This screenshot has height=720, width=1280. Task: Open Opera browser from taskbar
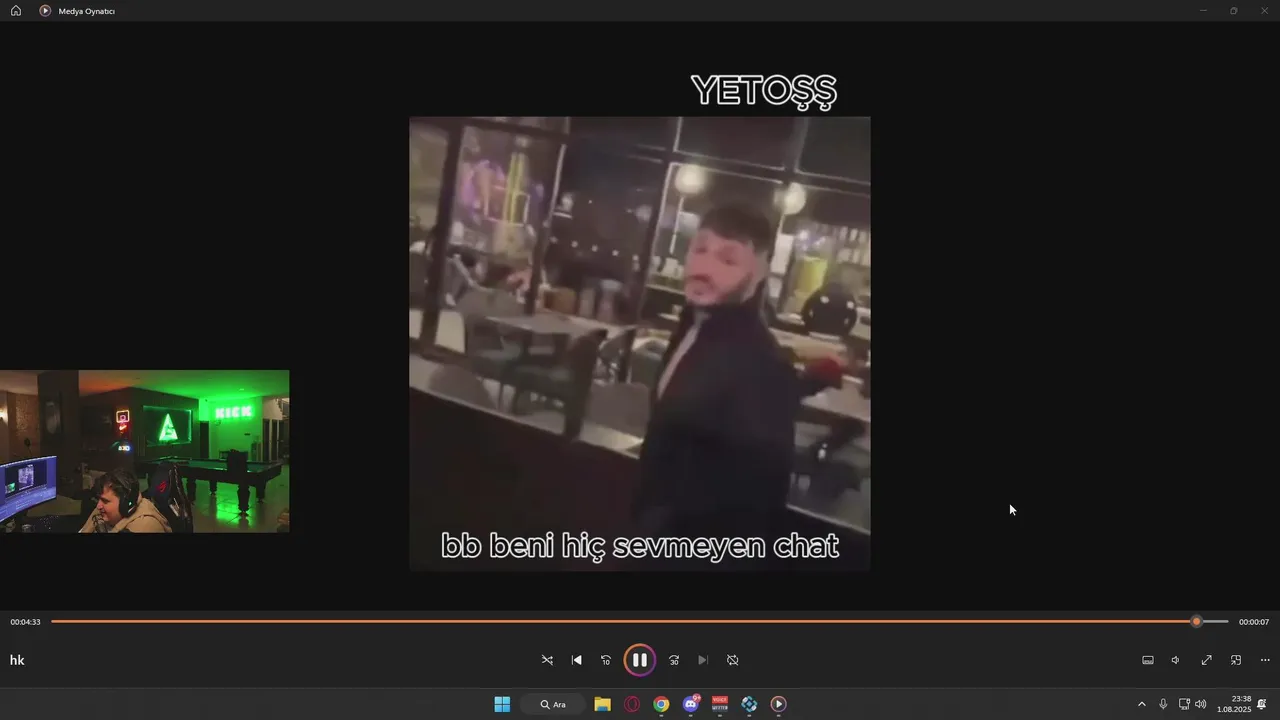(x=632, y=704)
